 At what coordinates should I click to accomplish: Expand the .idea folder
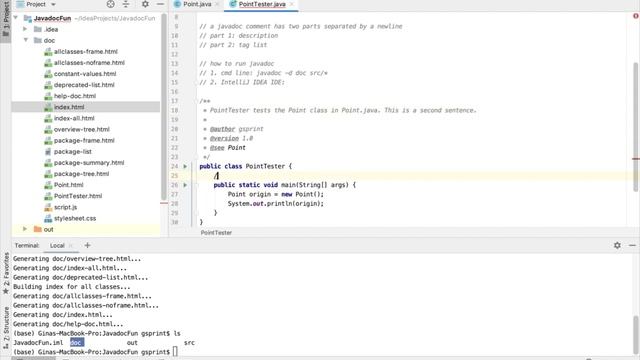pyautogui.click(x=25, y=29)
